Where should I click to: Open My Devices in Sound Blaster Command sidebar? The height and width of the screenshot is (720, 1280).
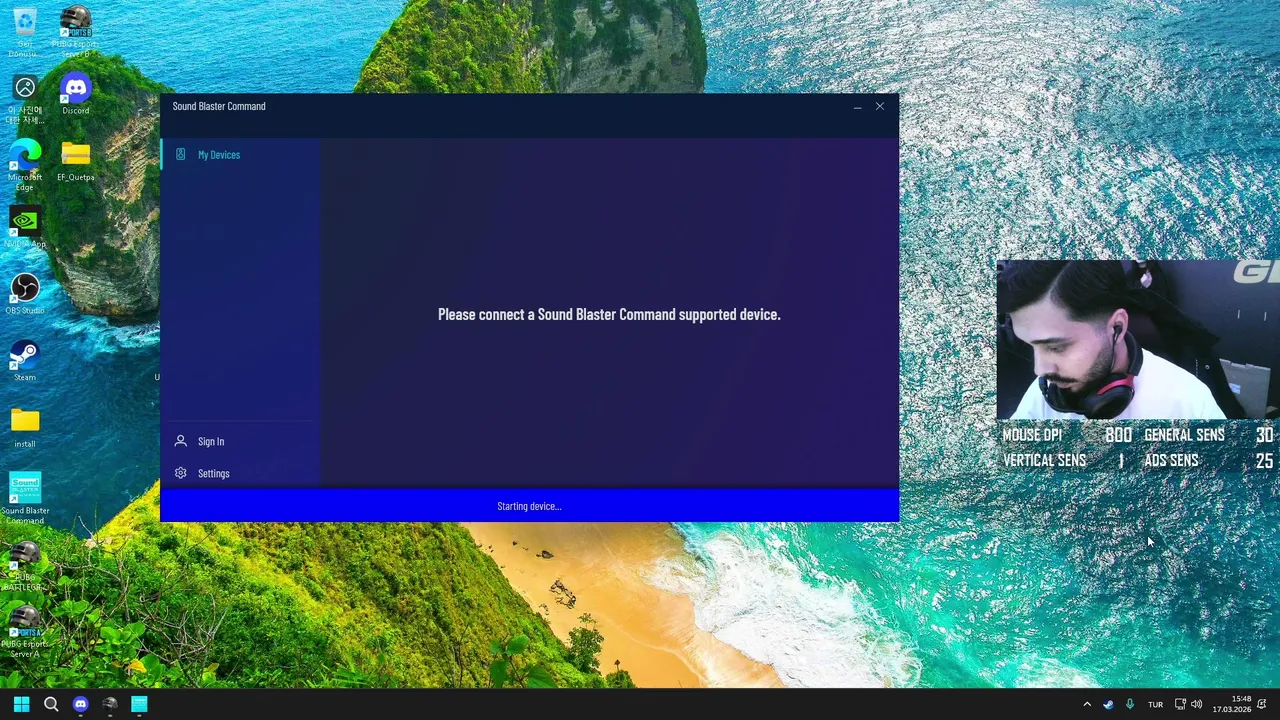pyautogui.click(x=240, y=155)
